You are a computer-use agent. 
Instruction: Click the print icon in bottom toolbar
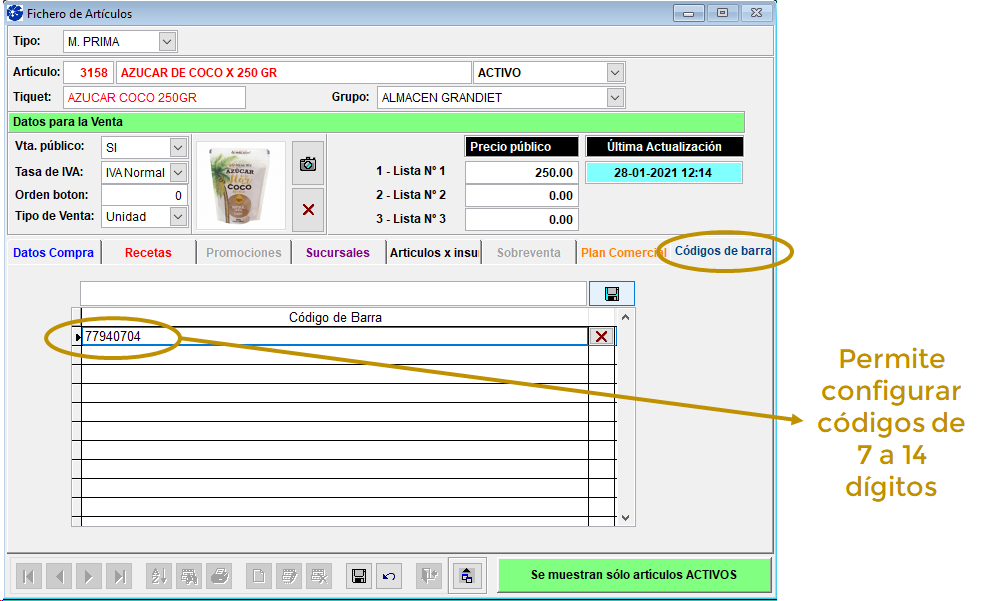click(x=220, y=576)
